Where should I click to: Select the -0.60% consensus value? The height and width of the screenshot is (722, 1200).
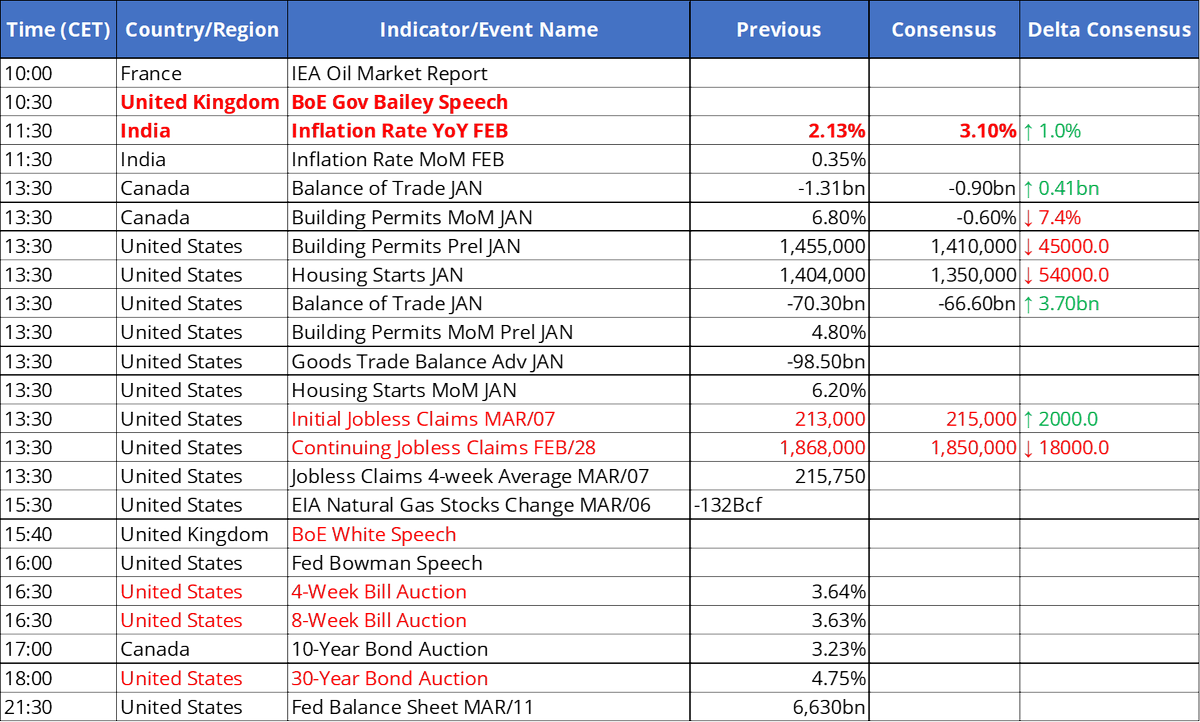tap(944, 217)
